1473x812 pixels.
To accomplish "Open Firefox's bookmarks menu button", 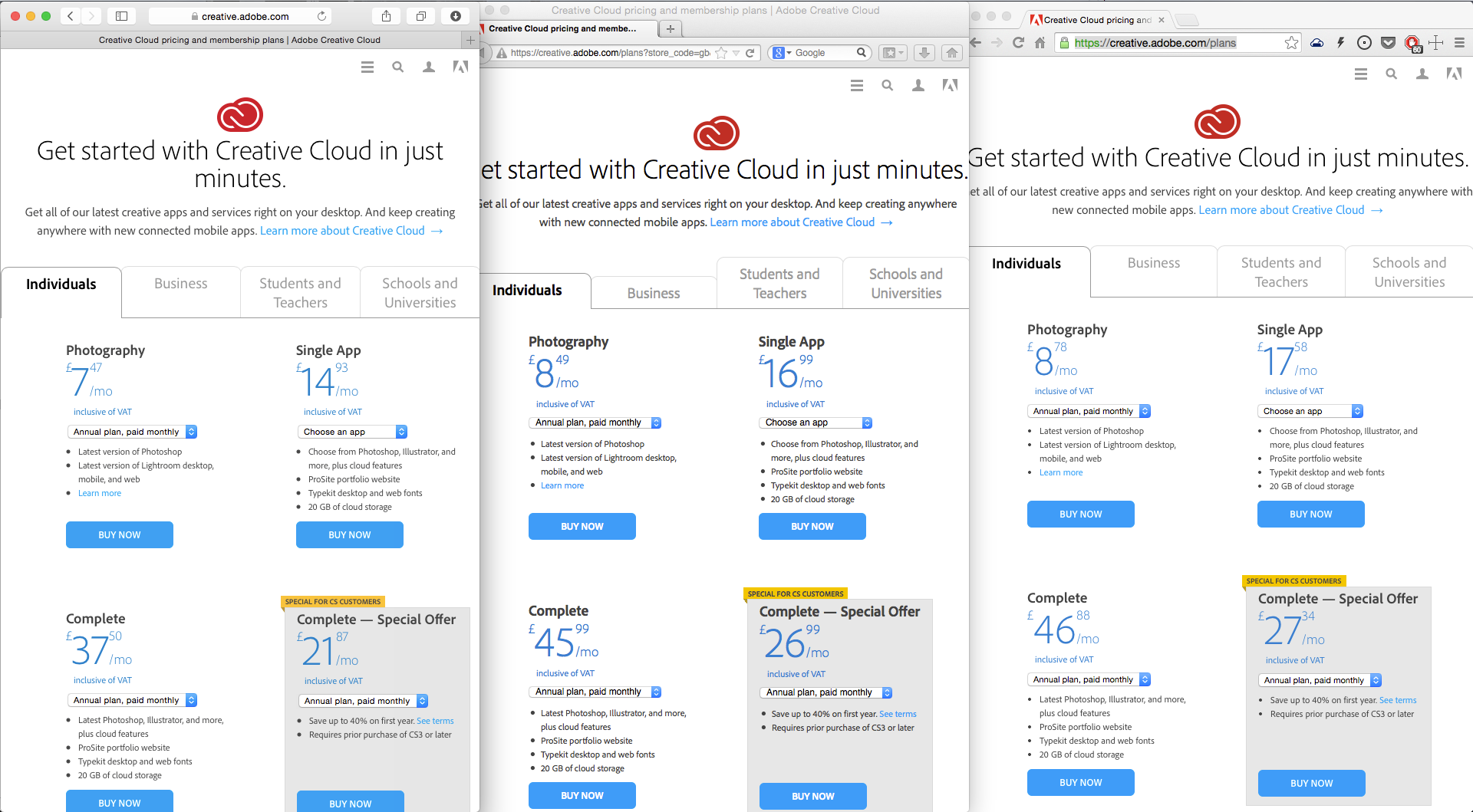I will coord(892,53).
